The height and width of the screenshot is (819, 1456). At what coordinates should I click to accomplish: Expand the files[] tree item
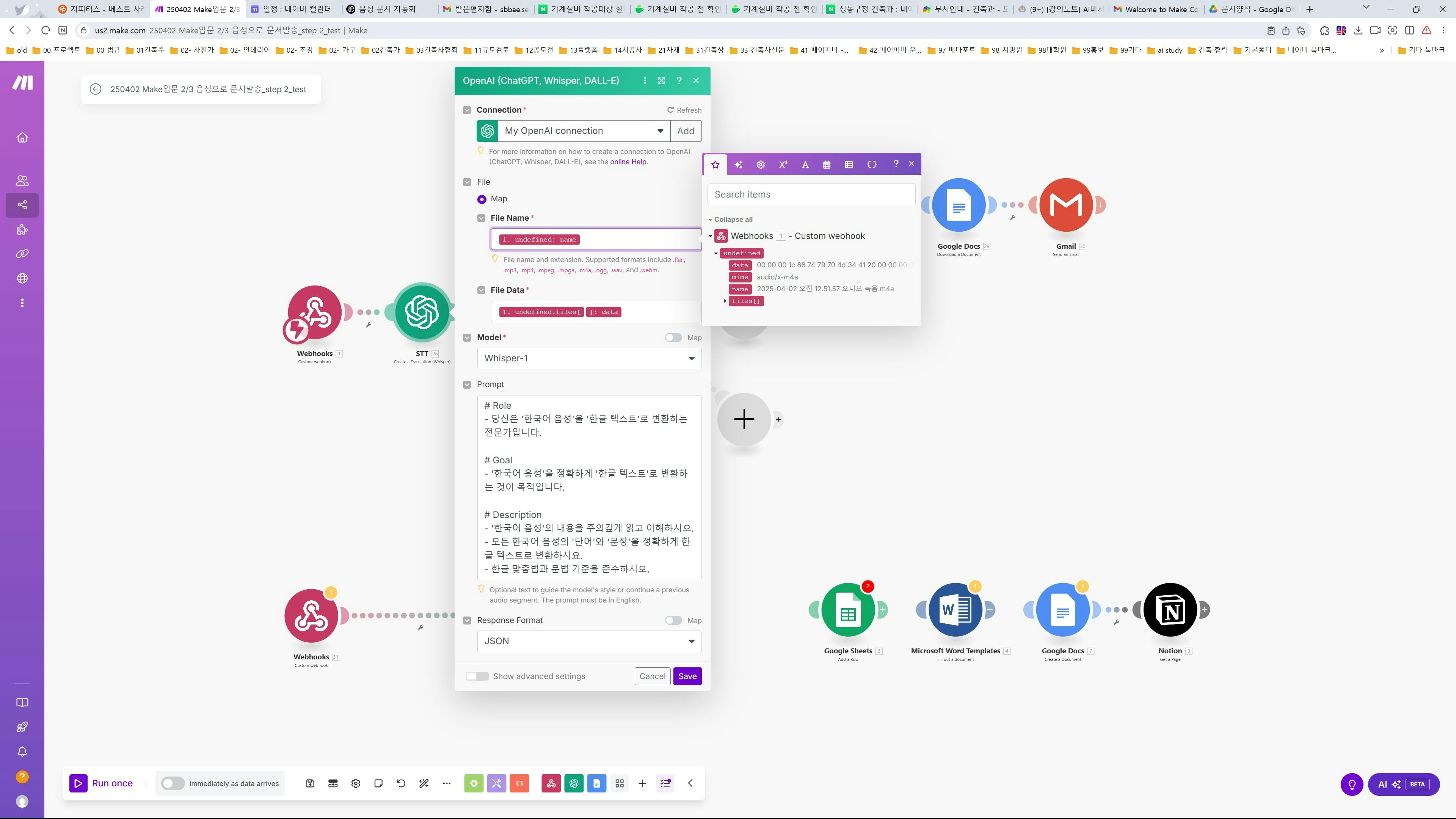pyautogui.click(x=725, y=301)
